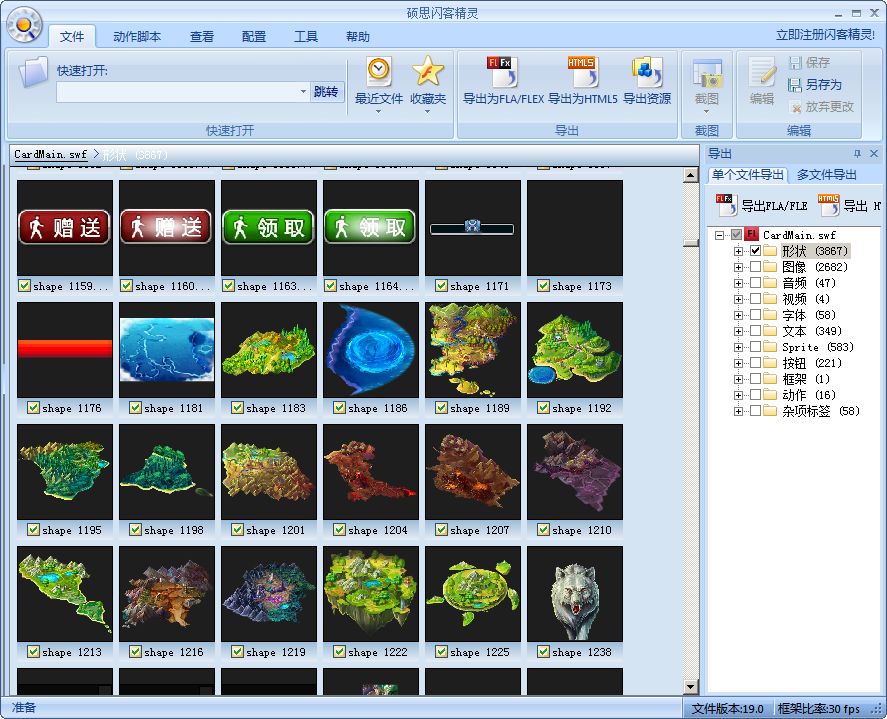Click Export to FLA/FLEX ribbon icon
The width and height of the screenshot is (887, 719).
point(503,71)
